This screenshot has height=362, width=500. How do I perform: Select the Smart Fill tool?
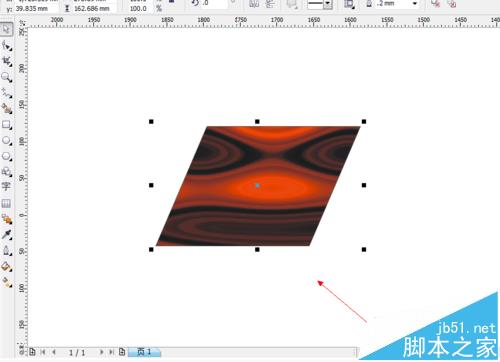[x=6, y=109]
